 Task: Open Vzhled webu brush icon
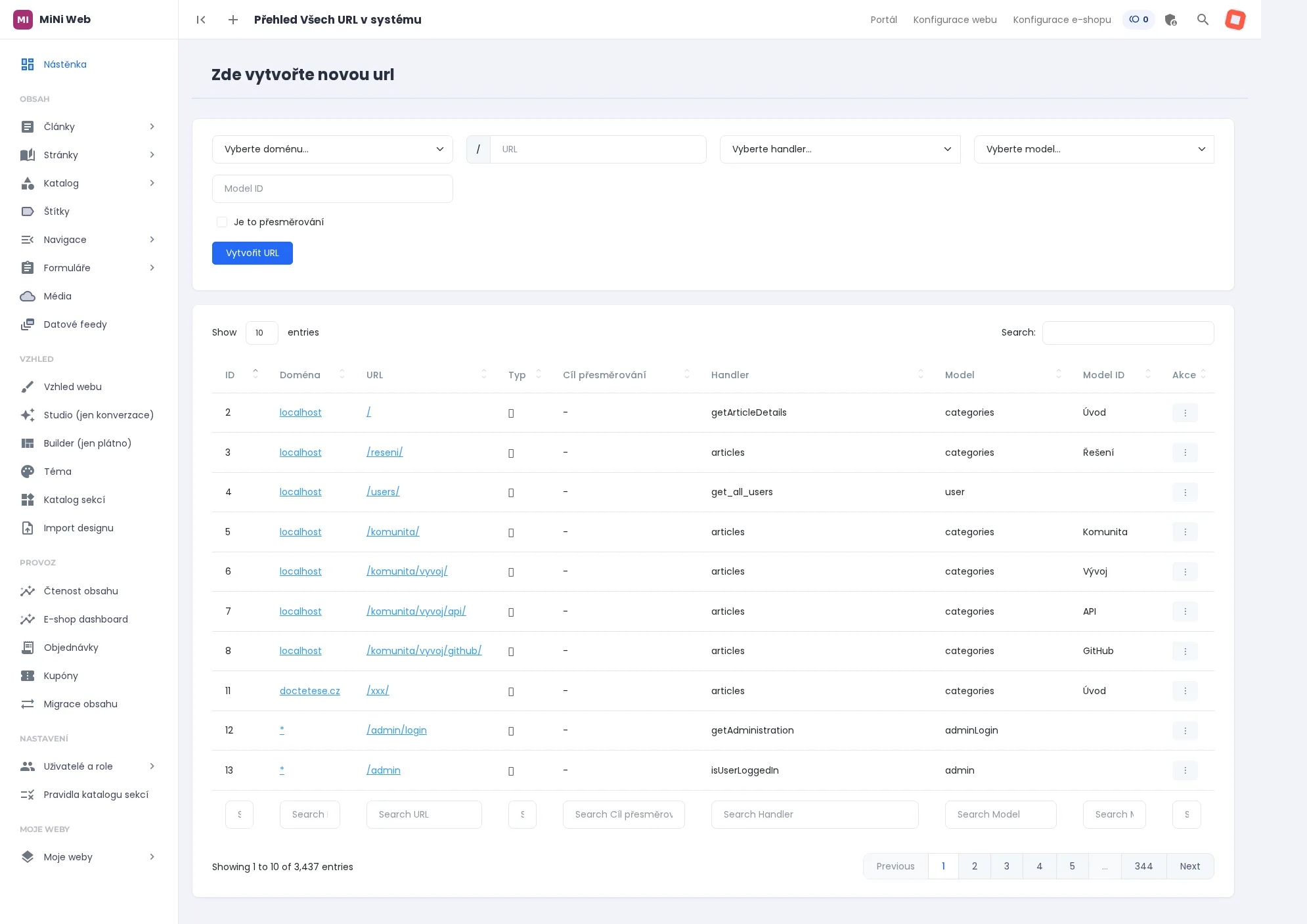point(28,387)
